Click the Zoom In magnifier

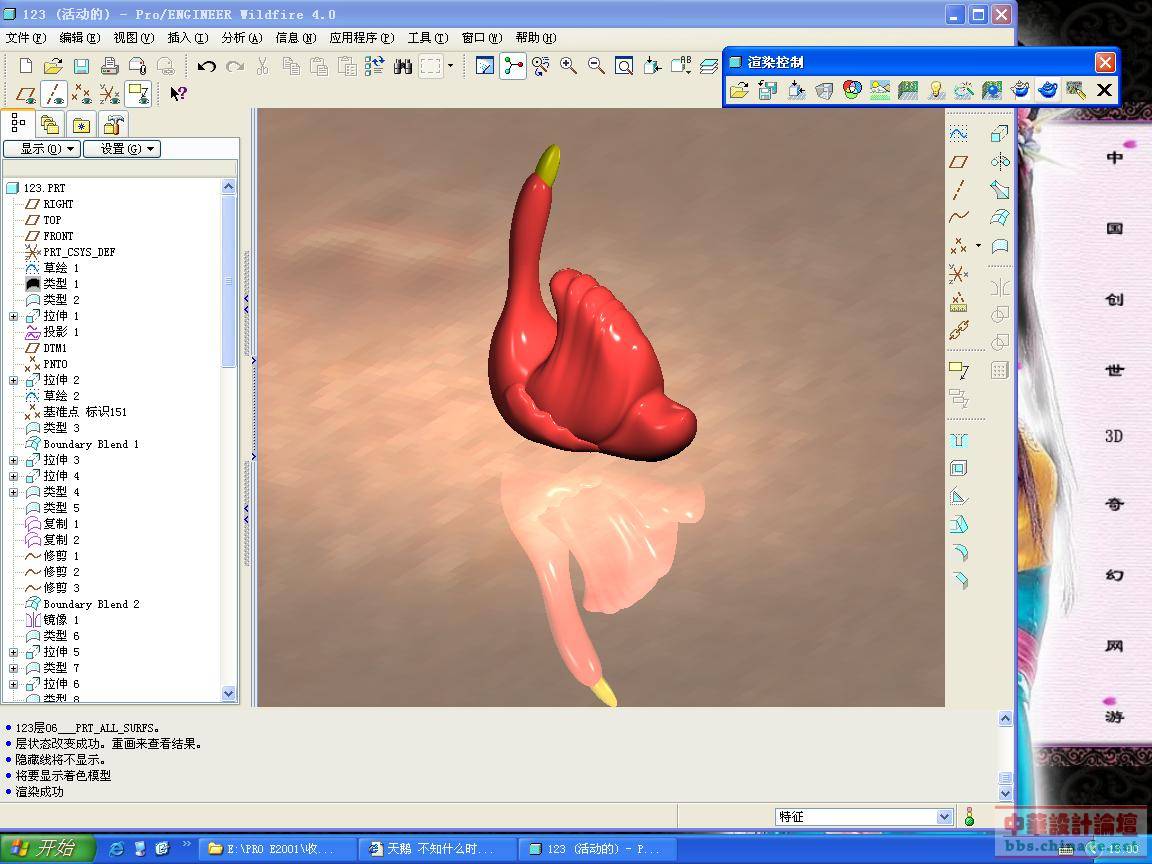pyautogui.click(x=568, y=66)
